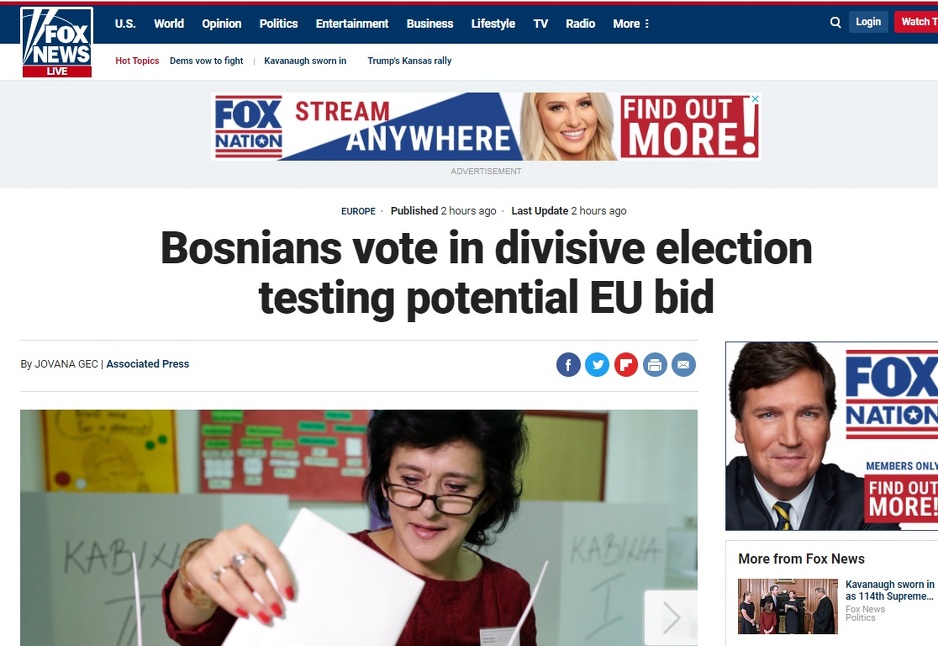This screenshot has width=938, height=646.
Task: Share article on Facebook icon
Action: (x=568, y=364)
